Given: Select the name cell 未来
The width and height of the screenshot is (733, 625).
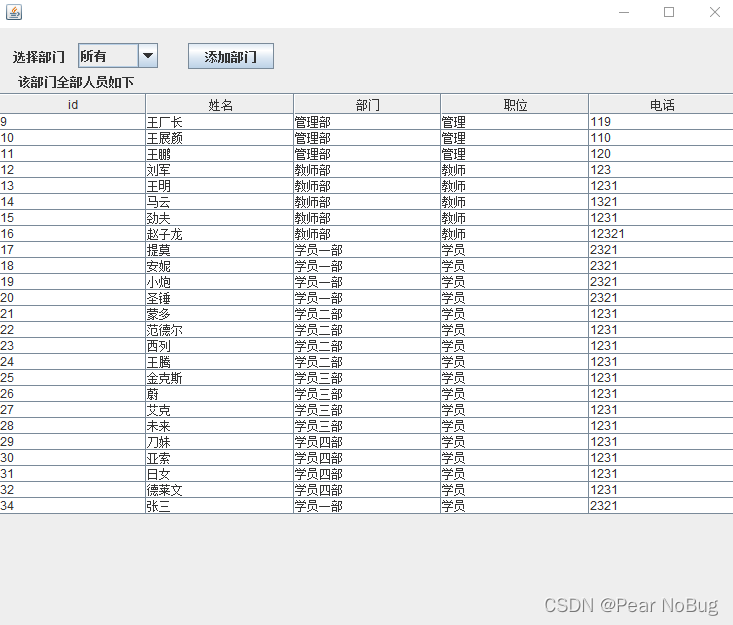Looking at the screenshot, I should [220, 426].
